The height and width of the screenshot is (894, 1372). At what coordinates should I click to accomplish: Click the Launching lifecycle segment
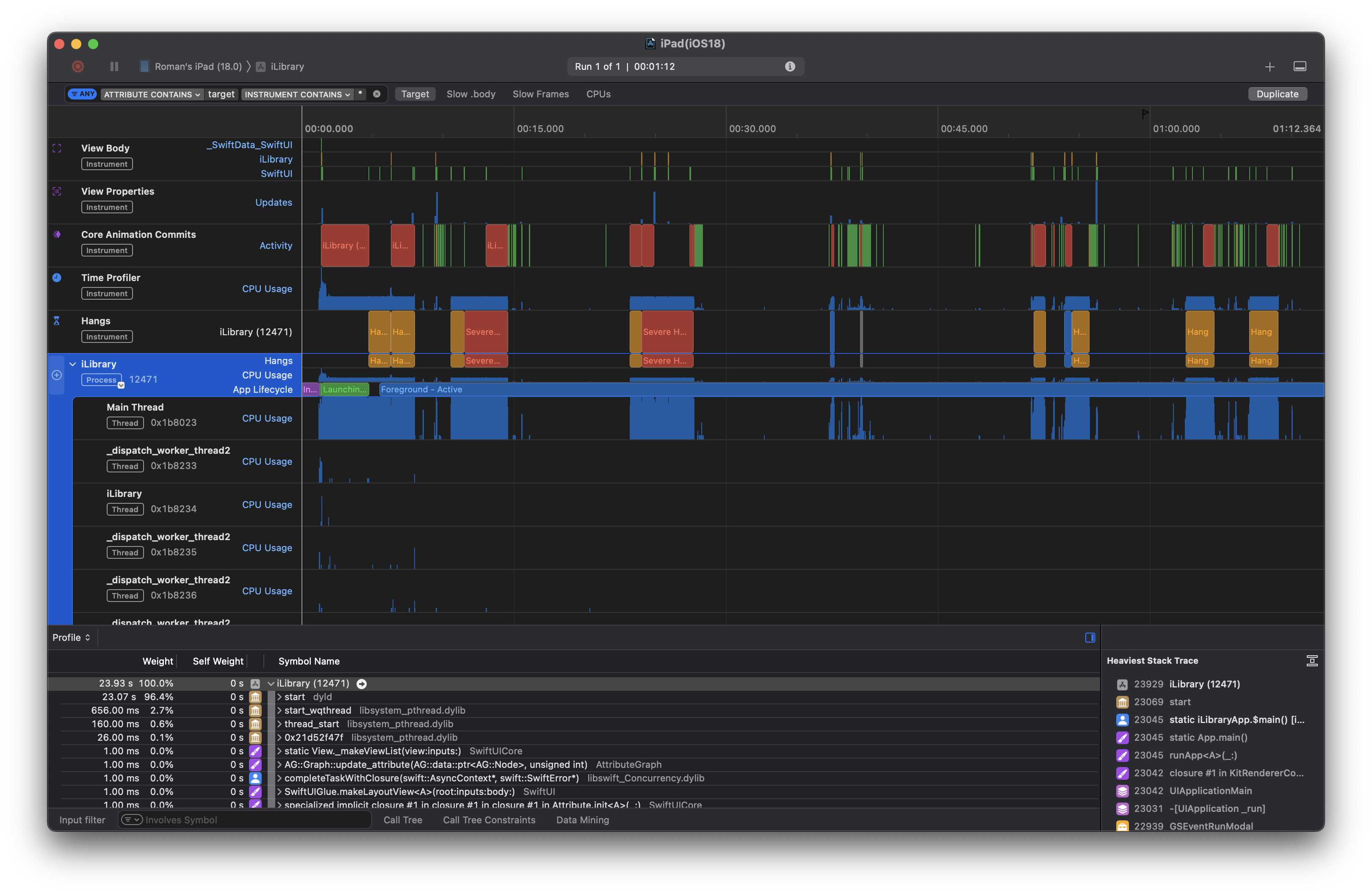pyautogui.click(x=345, y=390)
